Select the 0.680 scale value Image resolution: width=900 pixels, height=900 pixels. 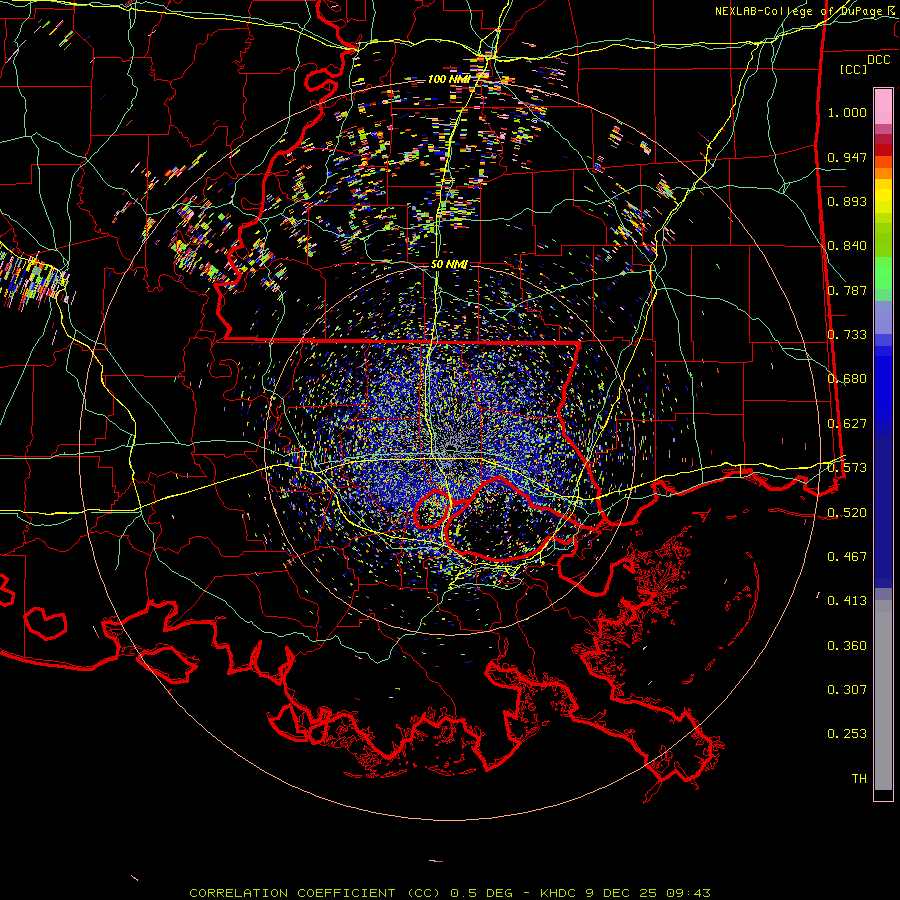847,379
